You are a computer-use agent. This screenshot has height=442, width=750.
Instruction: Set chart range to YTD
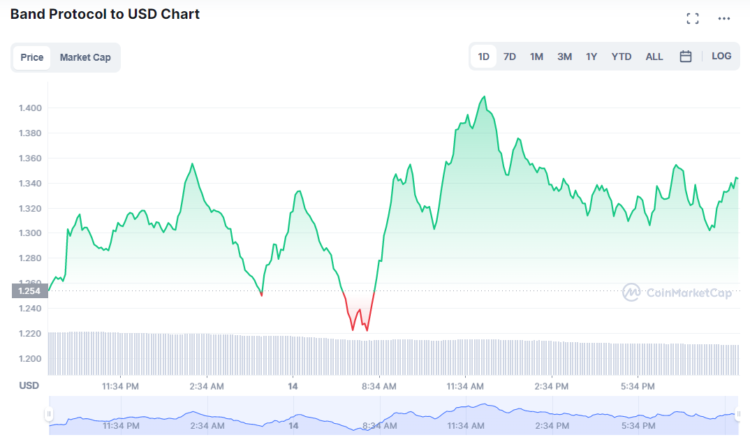pos(621,57)
